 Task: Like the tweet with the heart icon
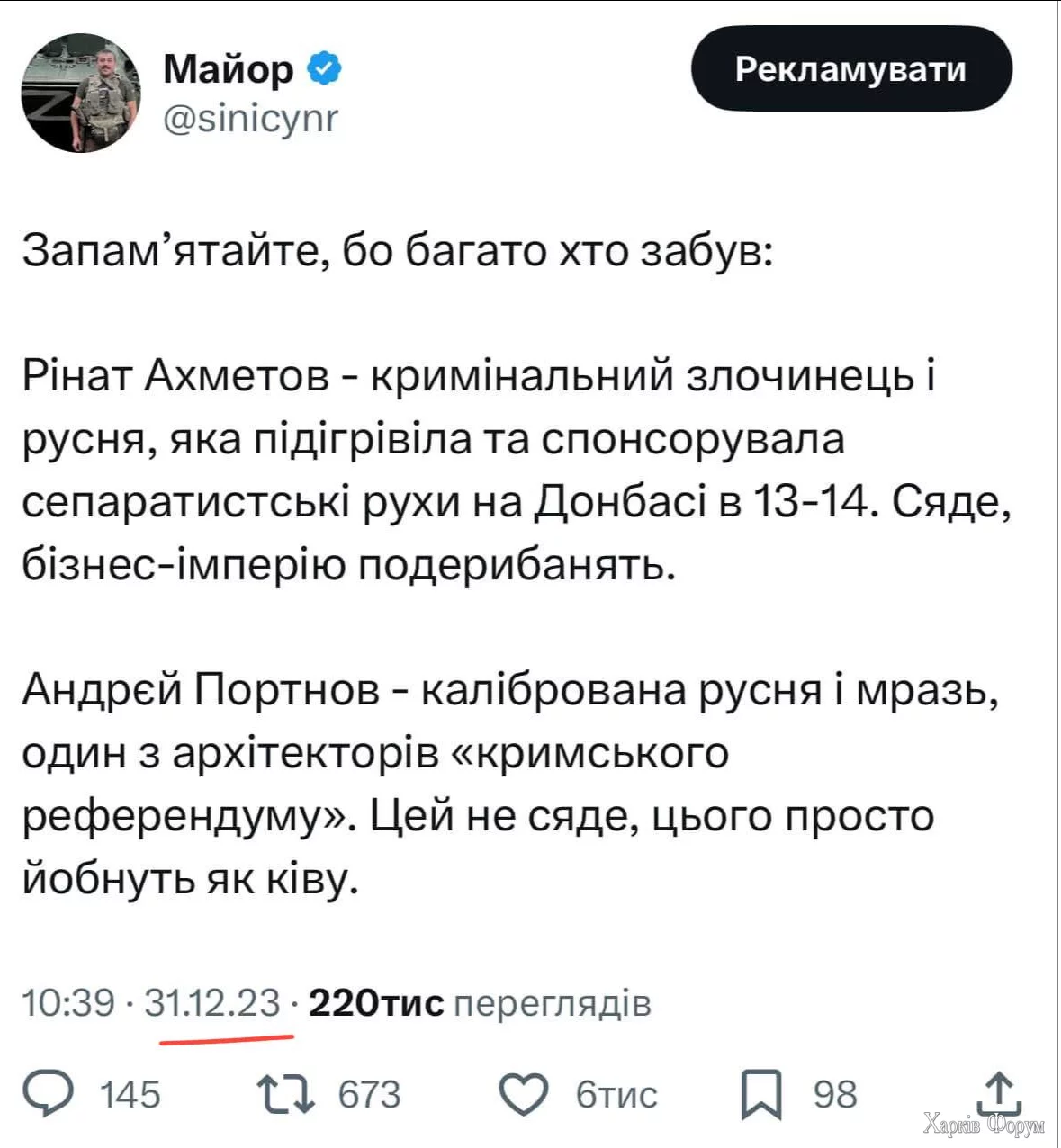tap(524, 1095)
